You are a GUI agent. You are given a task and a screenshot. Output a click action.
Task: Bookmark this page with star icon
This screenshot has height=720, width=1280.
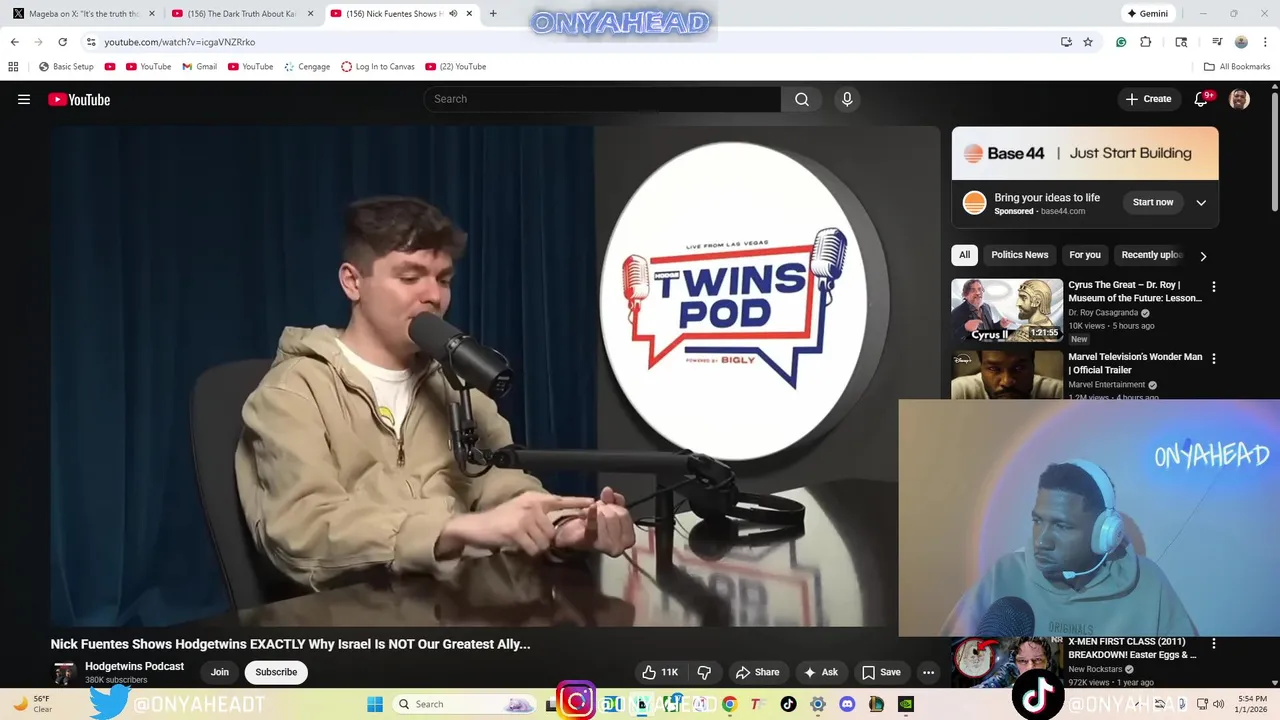[1088, 42]
